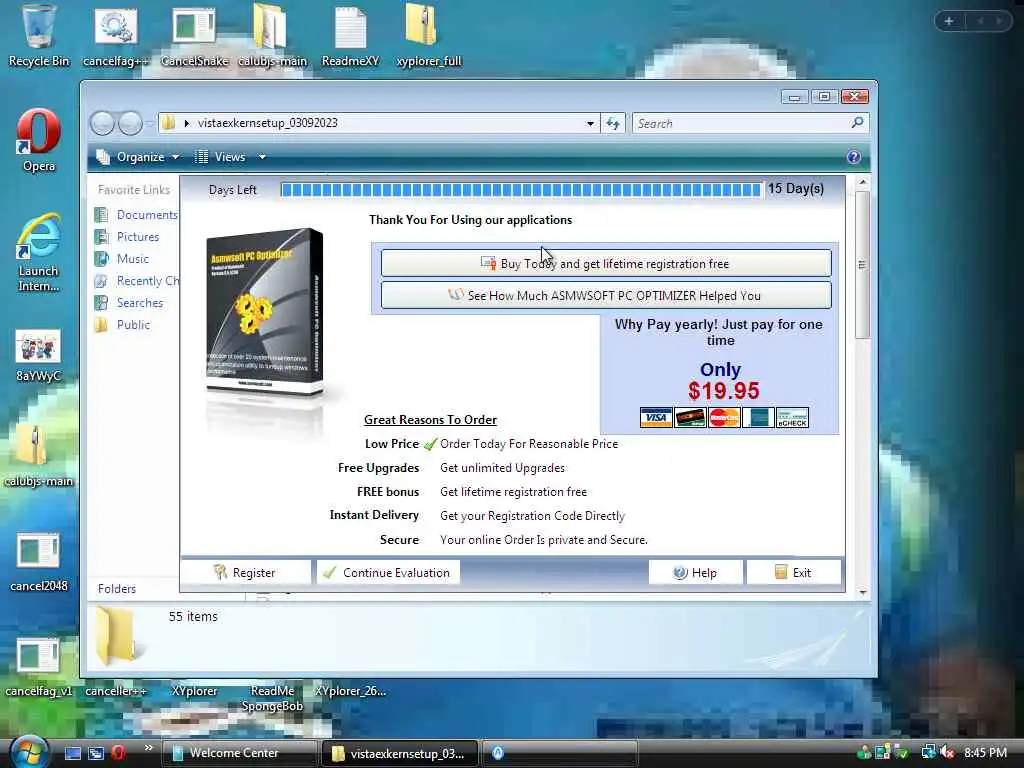Click the network tray icon
The image size is (1024, 768).
pos(927,753)
